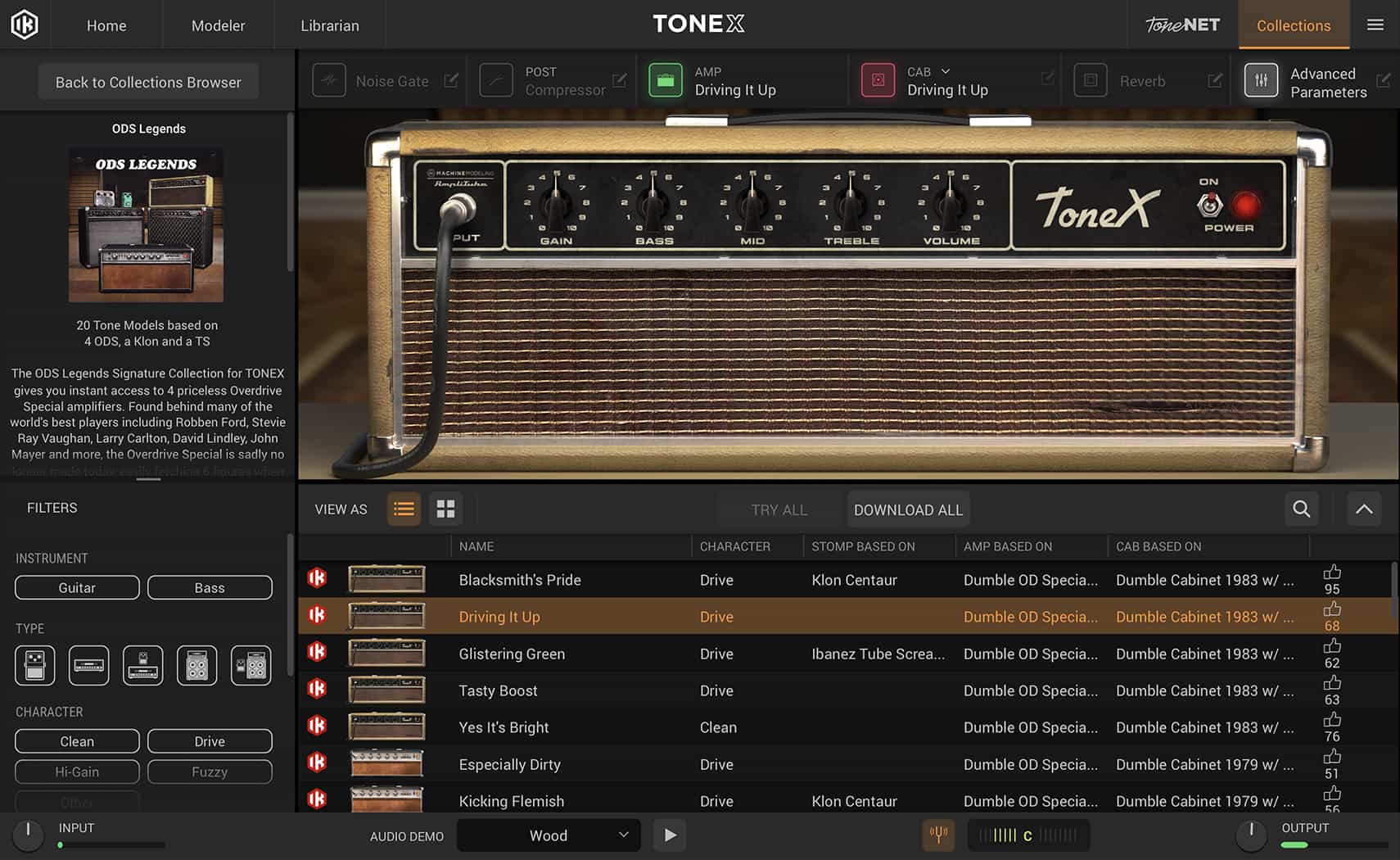Filter by amp head type
This screenshot has height=860, width=1400.
[x=88, y=665]
